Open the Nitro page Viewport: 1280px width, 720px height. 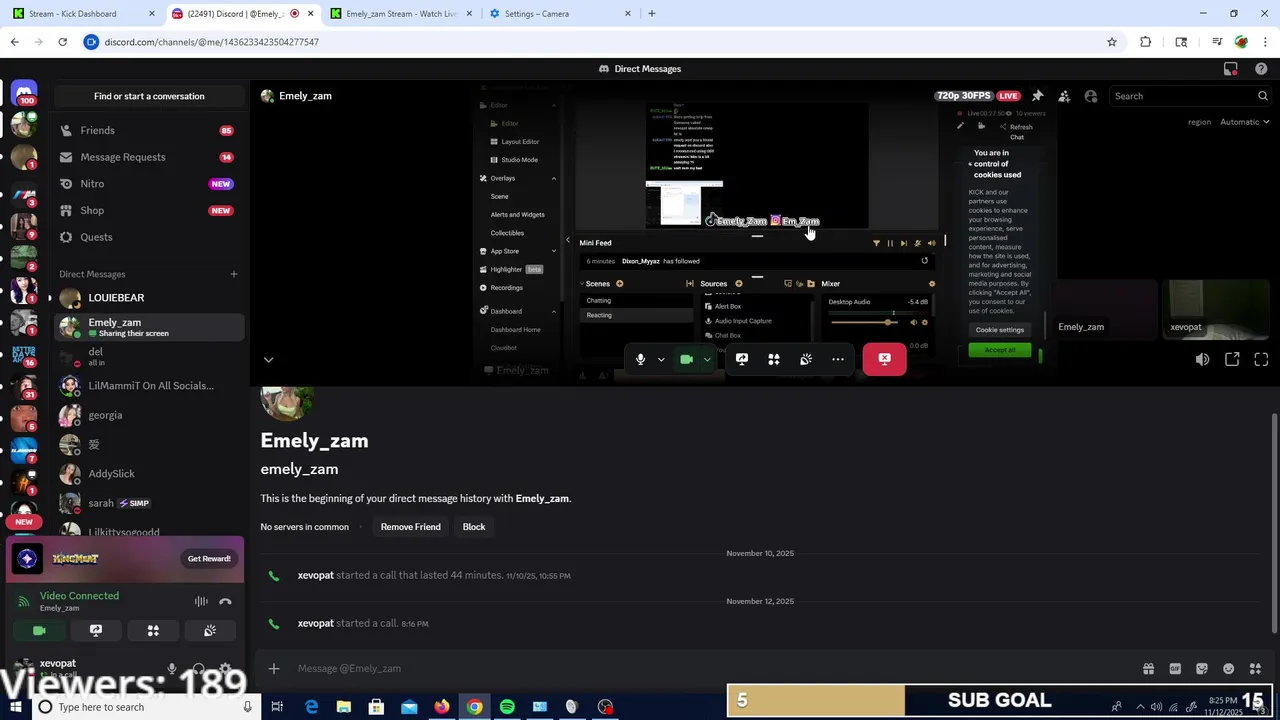149,184
